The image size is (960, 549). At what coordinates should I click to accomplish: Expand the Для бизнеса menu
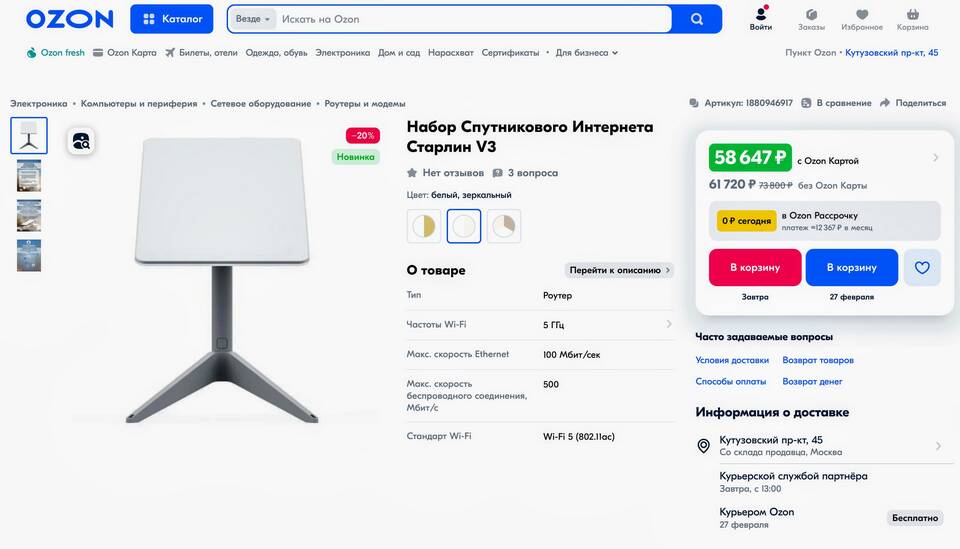coord(587,53)
